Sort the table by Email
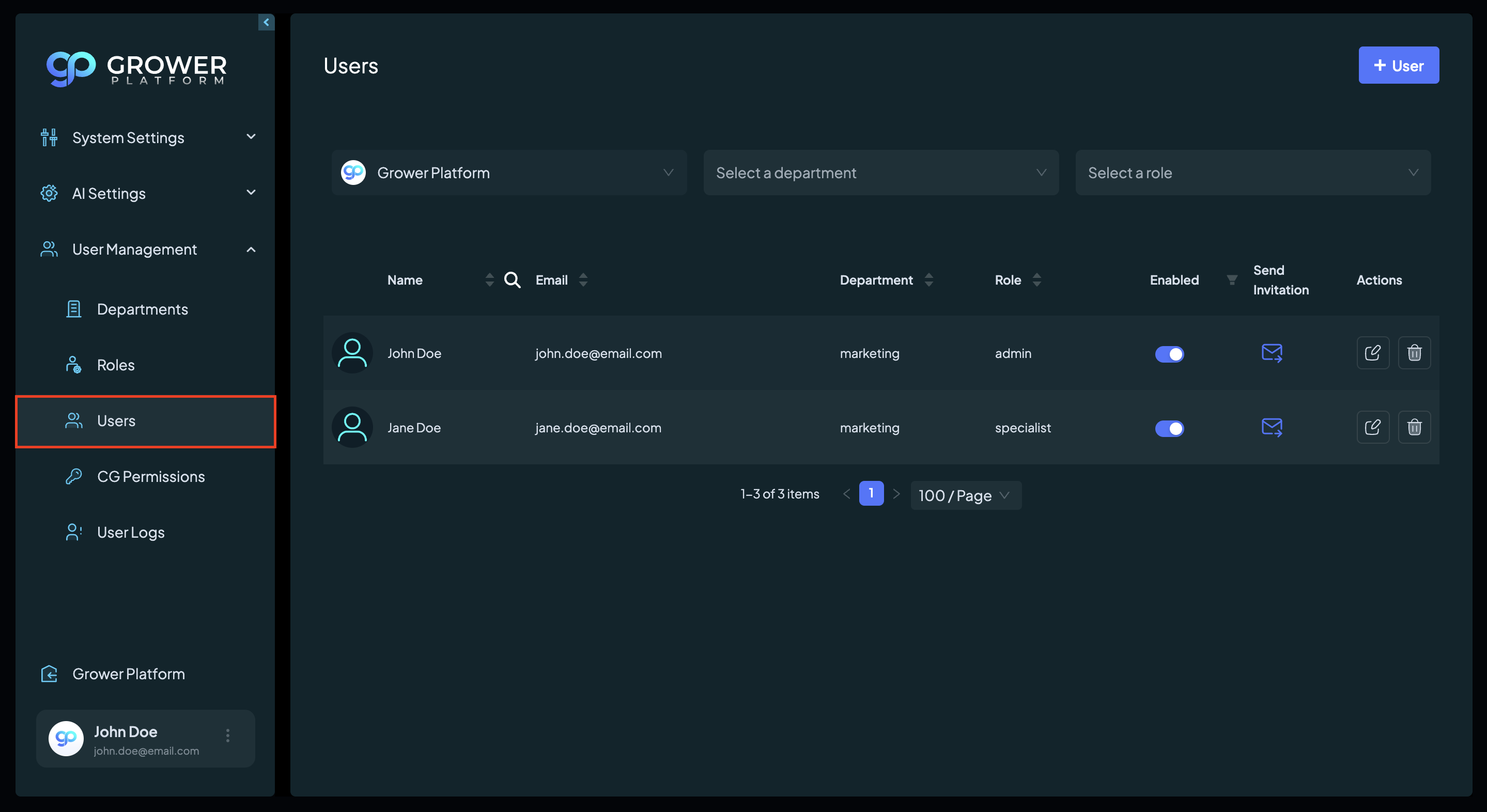Image resolution: width=1487 pixels, height=812 pixels. 583,280
